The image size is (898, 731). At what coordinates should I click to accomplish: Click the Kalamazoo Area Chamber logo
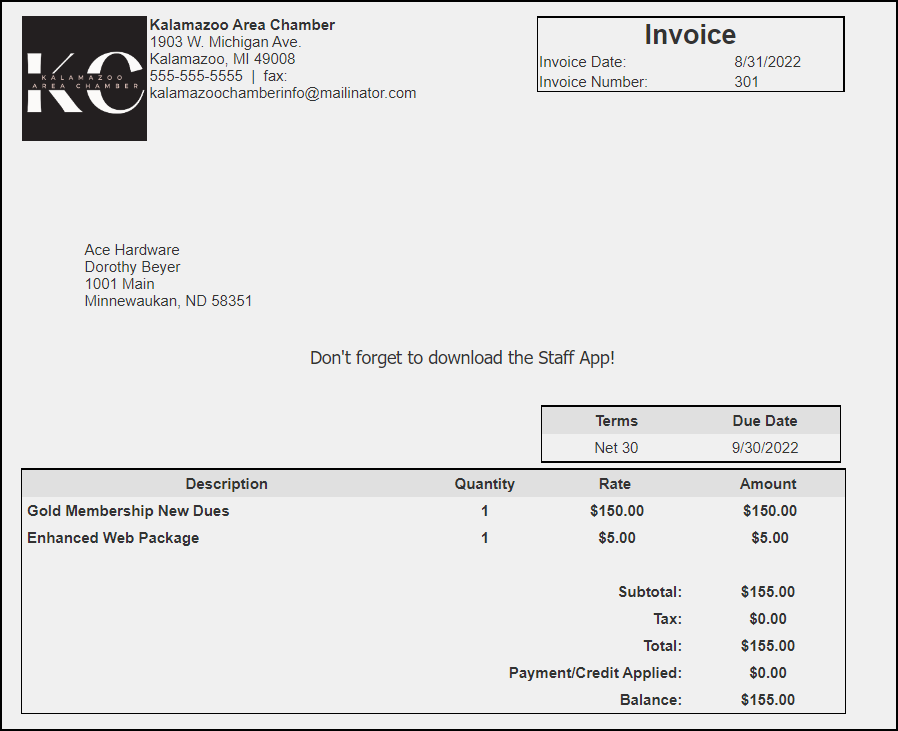[84, 79]
